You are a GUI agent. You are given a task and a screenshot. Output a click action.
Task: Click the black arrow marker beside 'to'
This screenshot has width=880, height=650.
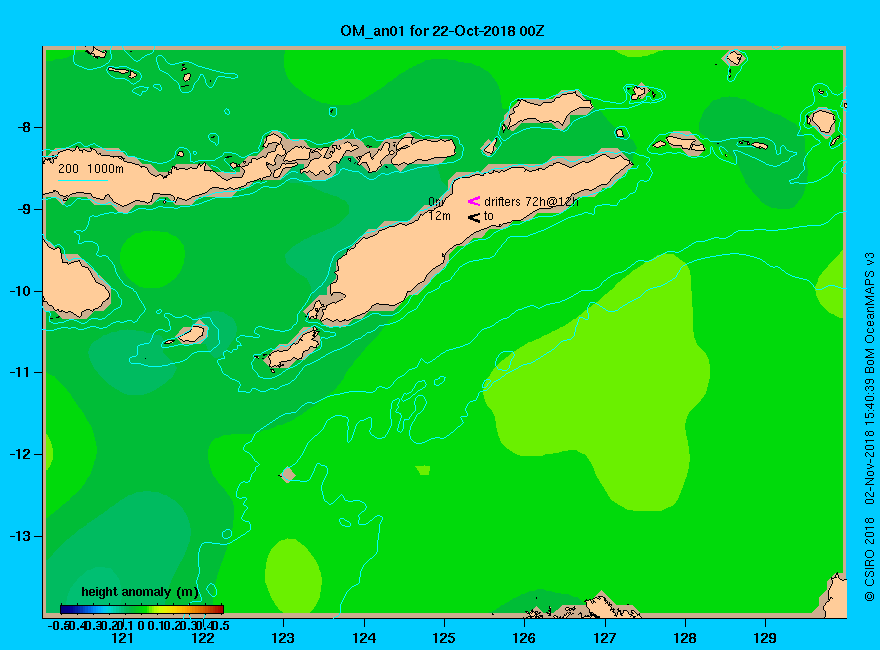click(474, 217)
